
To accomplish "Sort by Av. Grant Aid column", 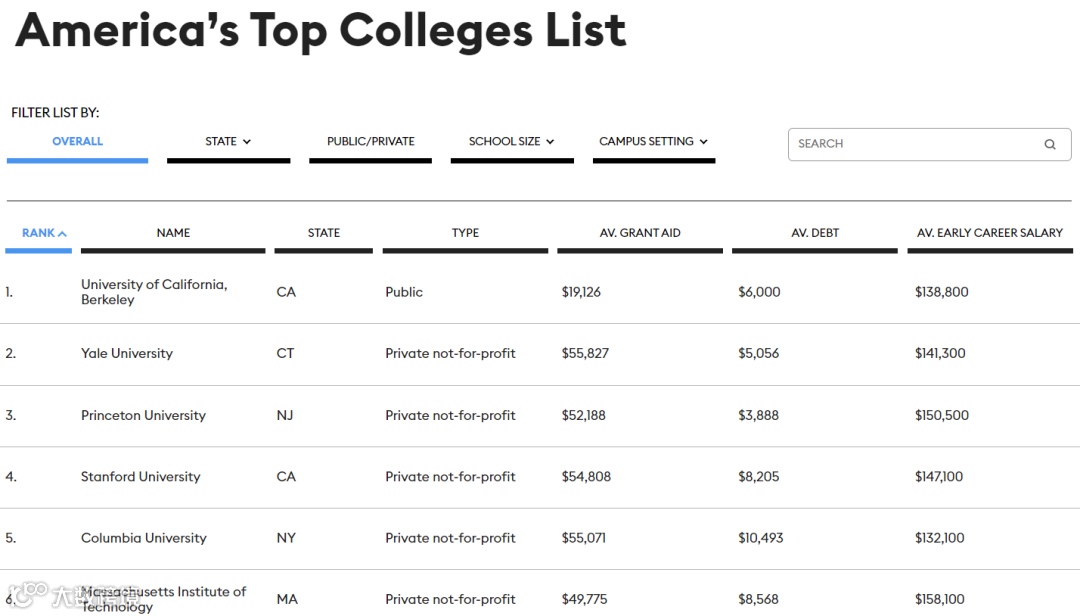I will click(x=640, y=233).
